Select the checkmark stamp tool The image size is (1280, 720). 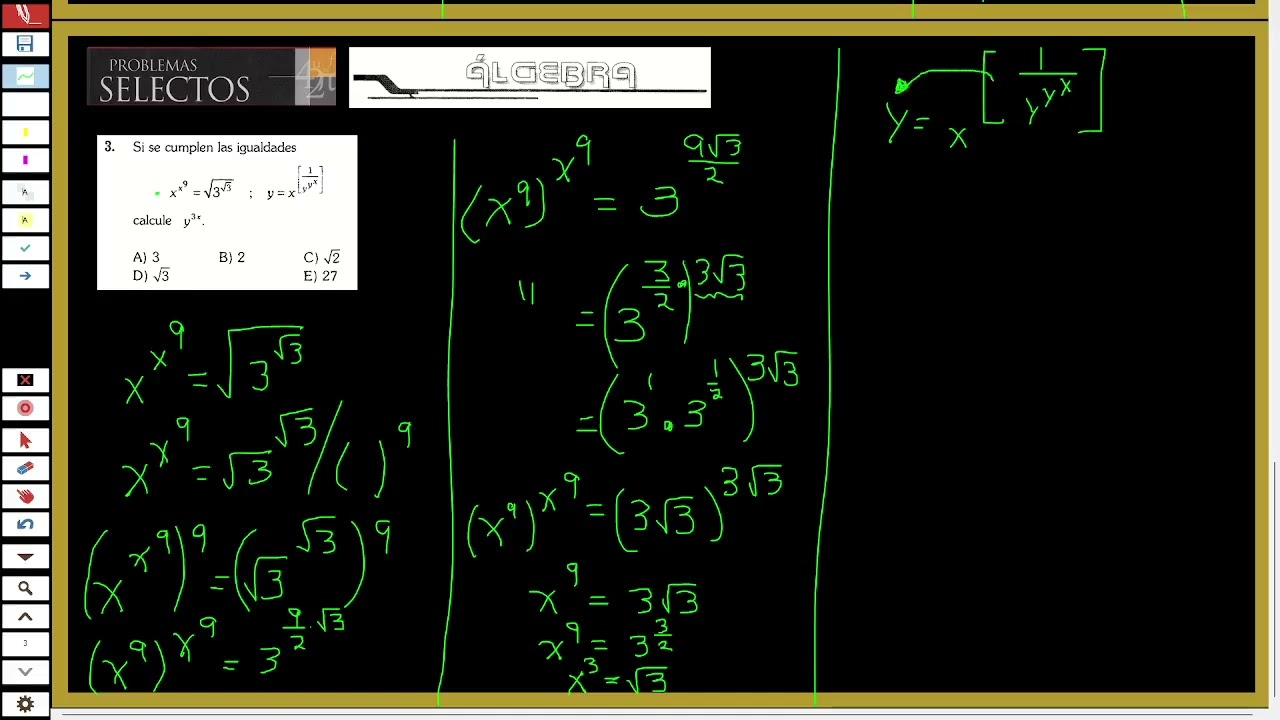pos(25,248)
